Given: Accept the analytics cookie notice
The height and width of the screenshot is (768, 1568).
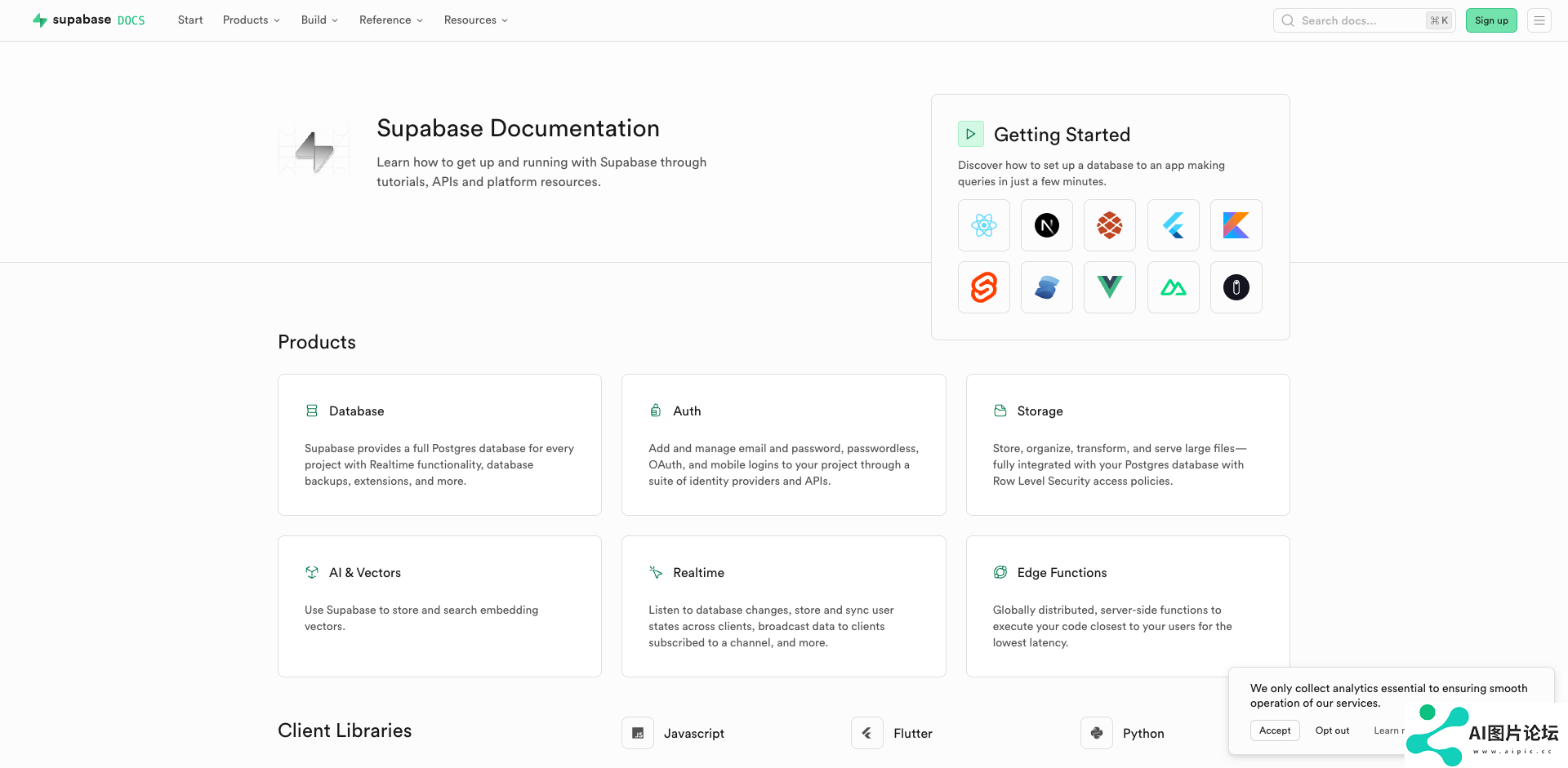Looking at the screenshot, I should [1275, 730].
